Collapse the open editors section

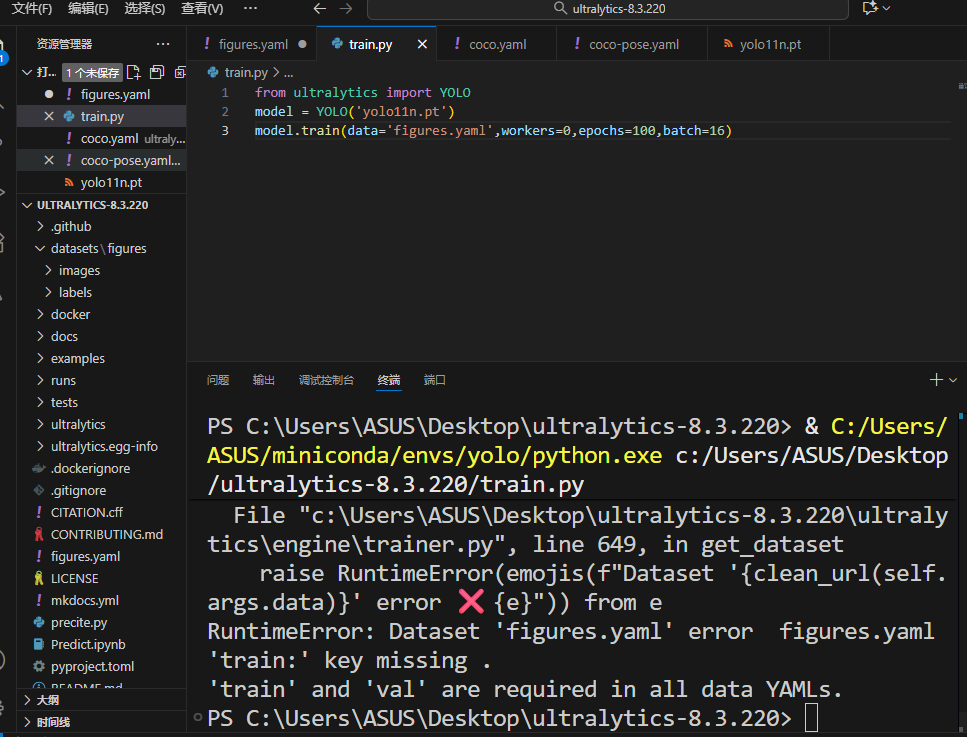point(27,72)
